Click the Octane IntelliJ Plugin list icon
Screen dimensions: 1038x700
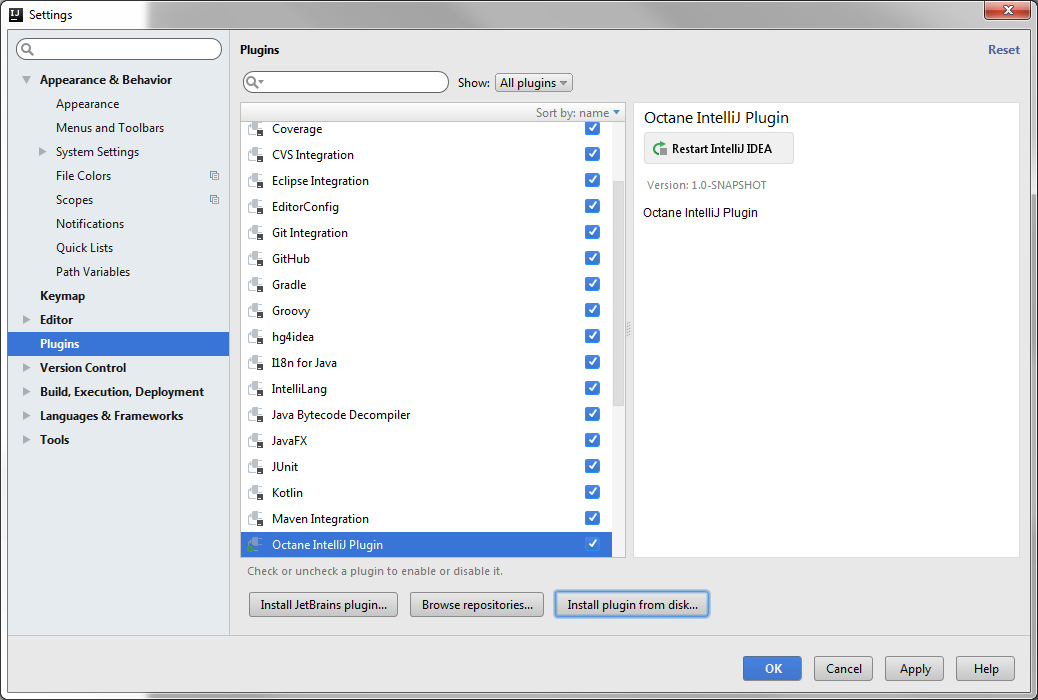click(x=255, y=545)
